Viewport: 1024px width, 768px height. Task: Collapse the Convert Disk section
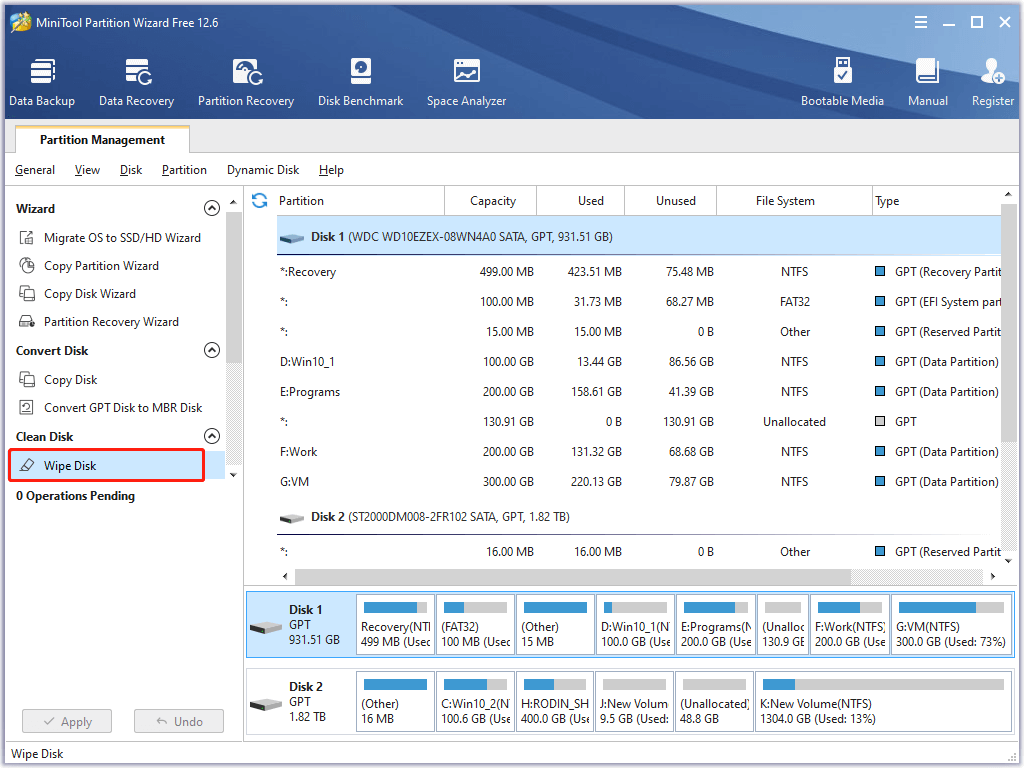212,350
